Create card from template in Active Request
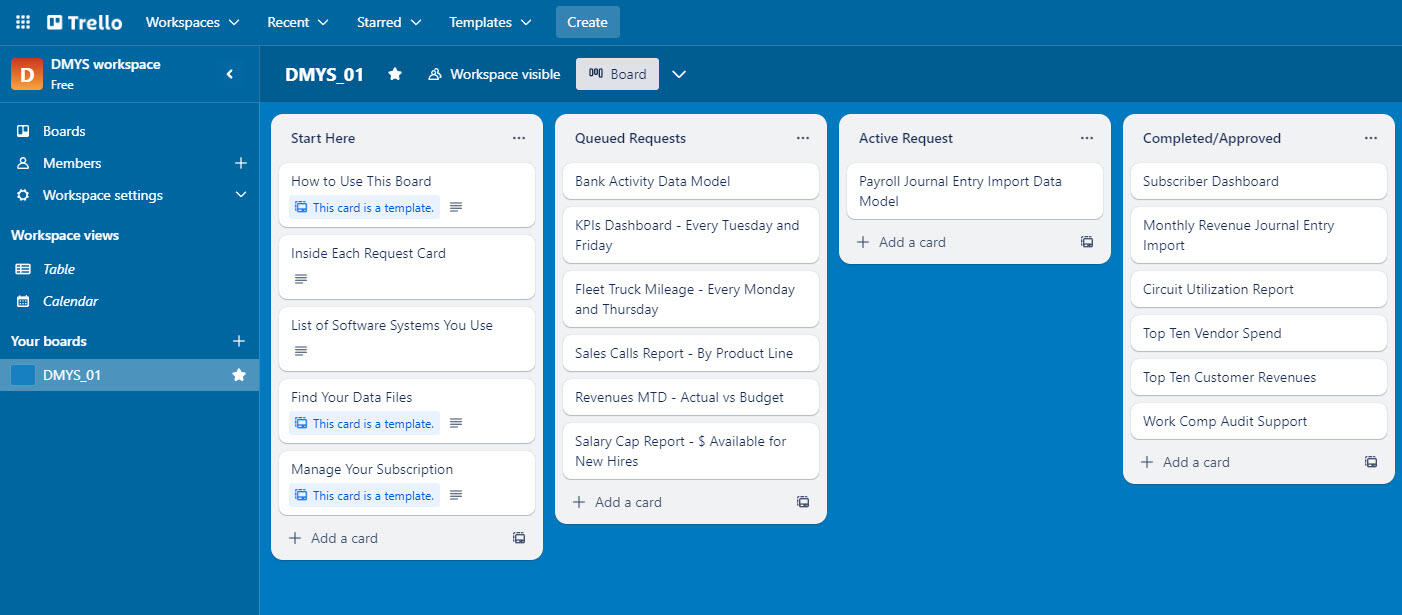This screenshot has height=615, width=1402. [x=1086, y=242]
